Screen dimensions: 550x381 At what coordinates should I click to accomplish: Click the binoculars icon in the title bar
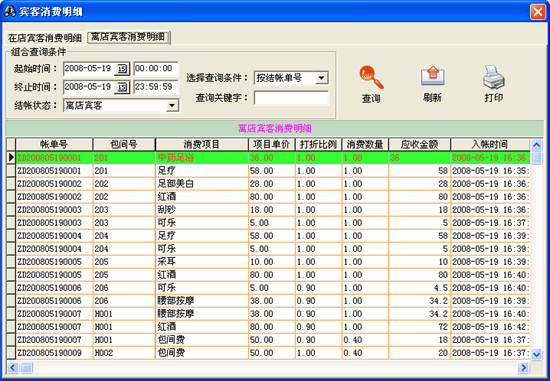click(x=10, y=12)
